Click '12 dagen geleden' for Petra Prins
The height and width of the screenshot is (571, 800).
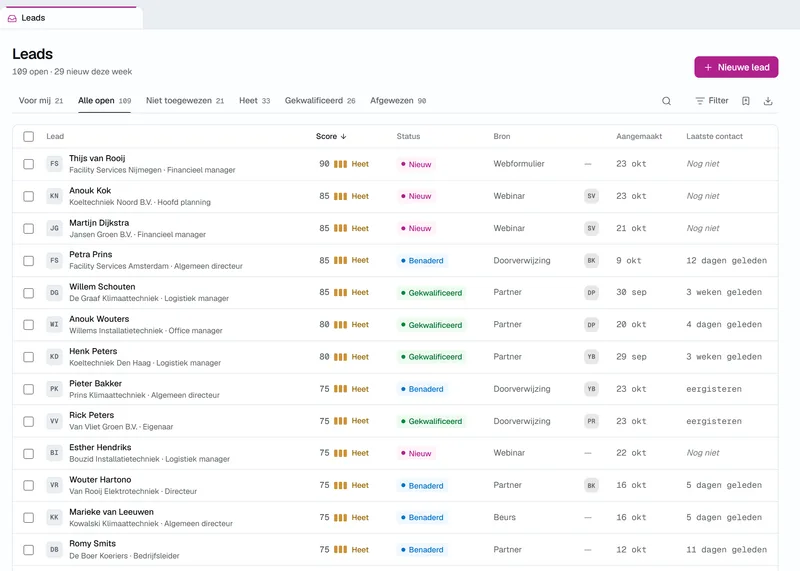[727, 260]
